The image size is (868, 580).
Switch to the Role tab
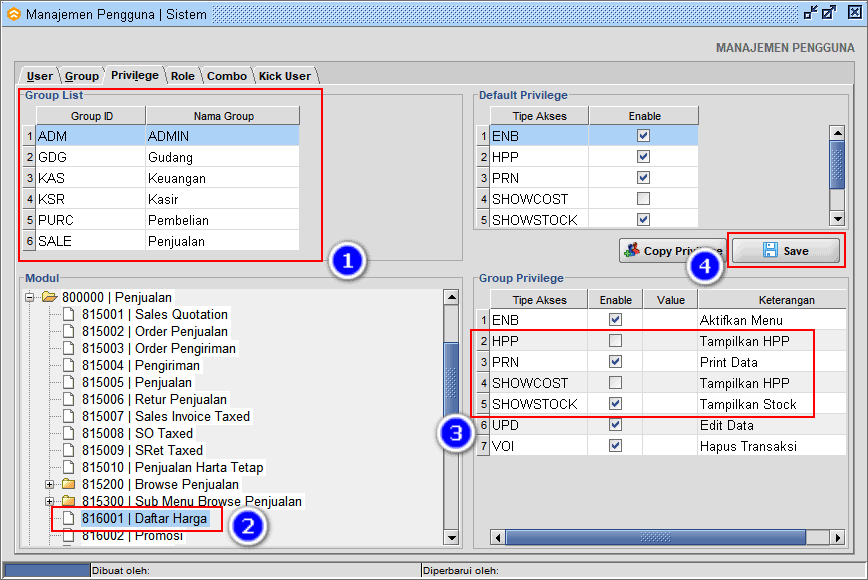point(183,76)
